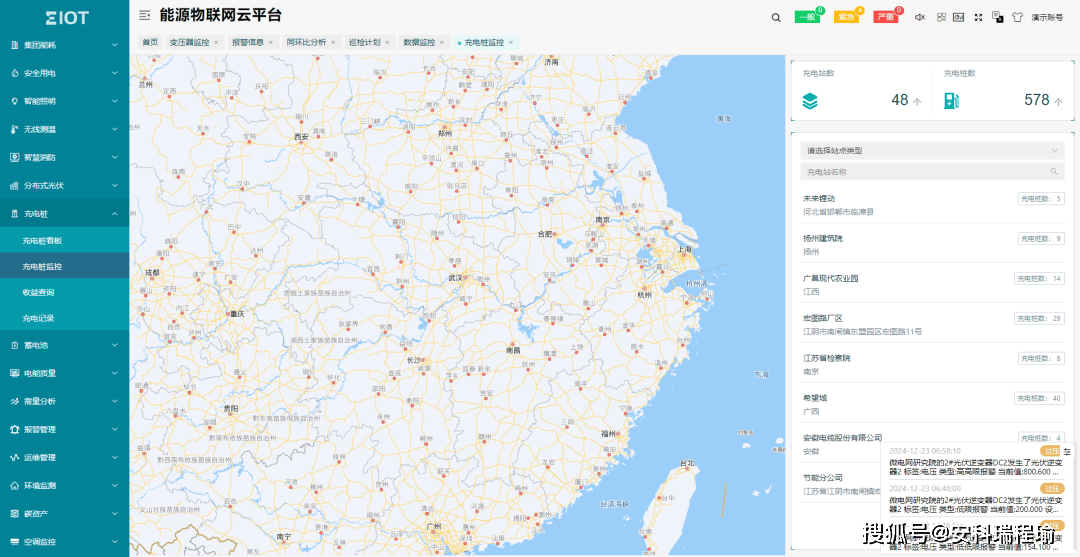The height and width of the screenshot is (557, 1080).
Task: Click the charging pile icon beside 578
Action: point(951,101)
